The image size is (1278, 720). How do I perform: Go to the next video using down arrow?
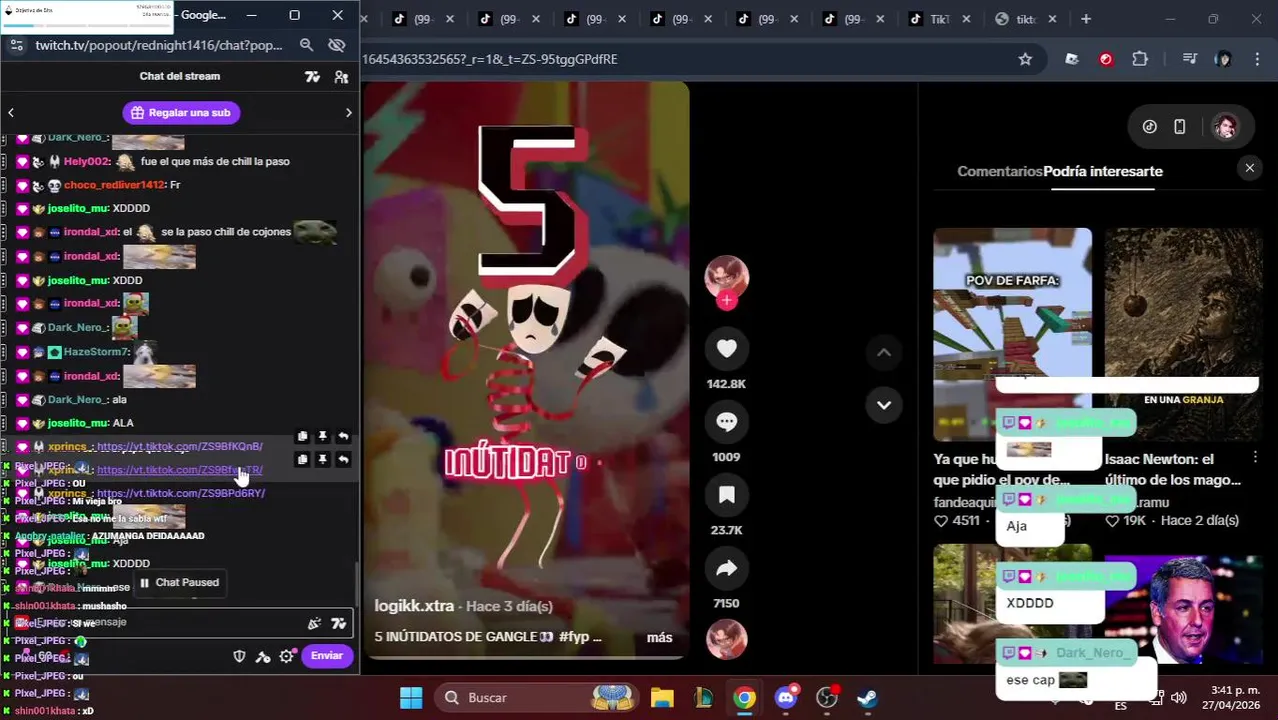point(884,405)
